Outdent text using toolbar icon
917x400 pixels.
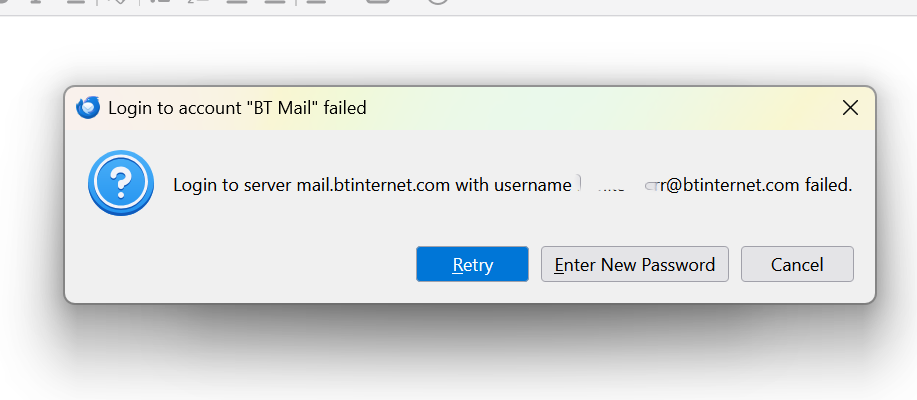pos(237,2)
